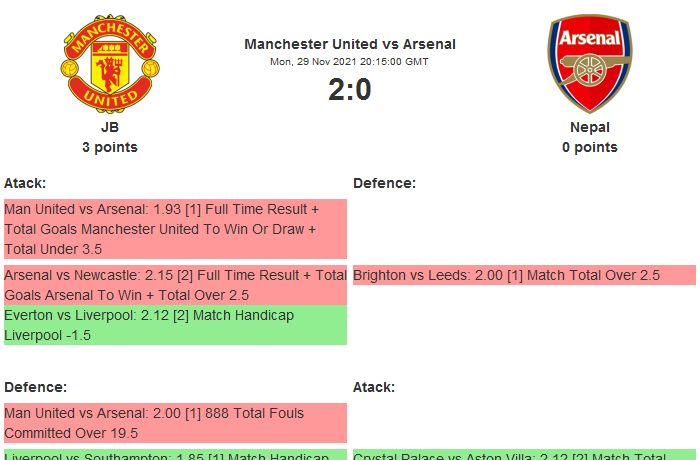The width and height of the screenshot is (700, 460).
Task: Click the Manchester United vs Arsenal match title
Action: 350,44
